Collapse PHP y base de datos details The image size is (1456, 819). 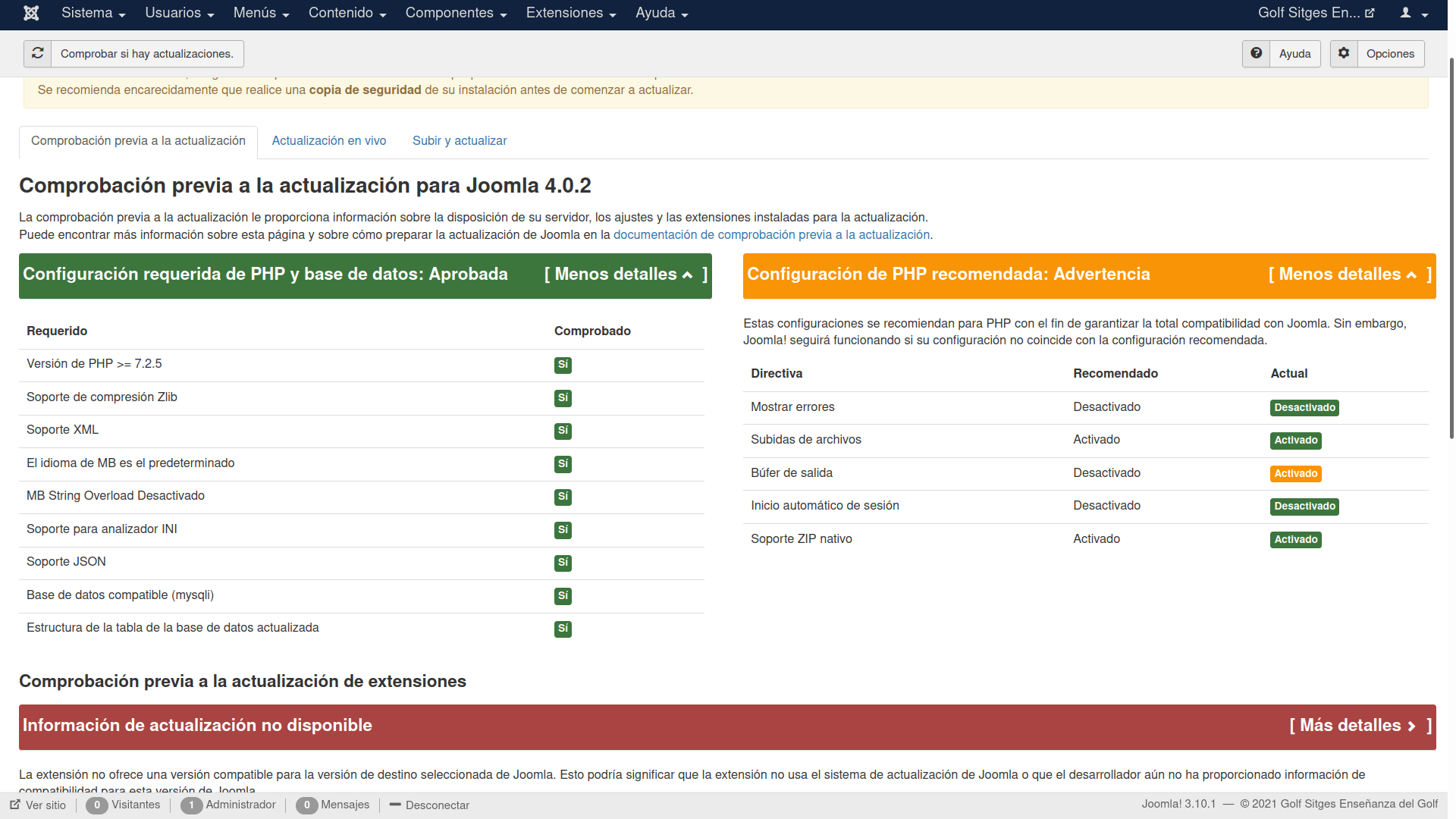coord(626,275)
